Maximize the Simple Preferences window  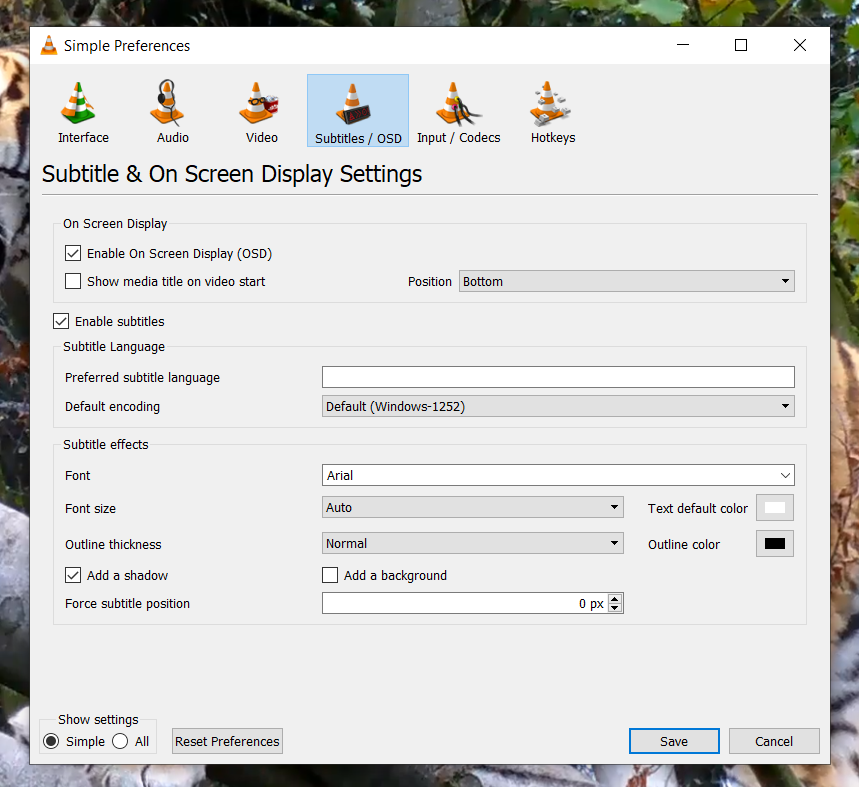tap(741, 45)
